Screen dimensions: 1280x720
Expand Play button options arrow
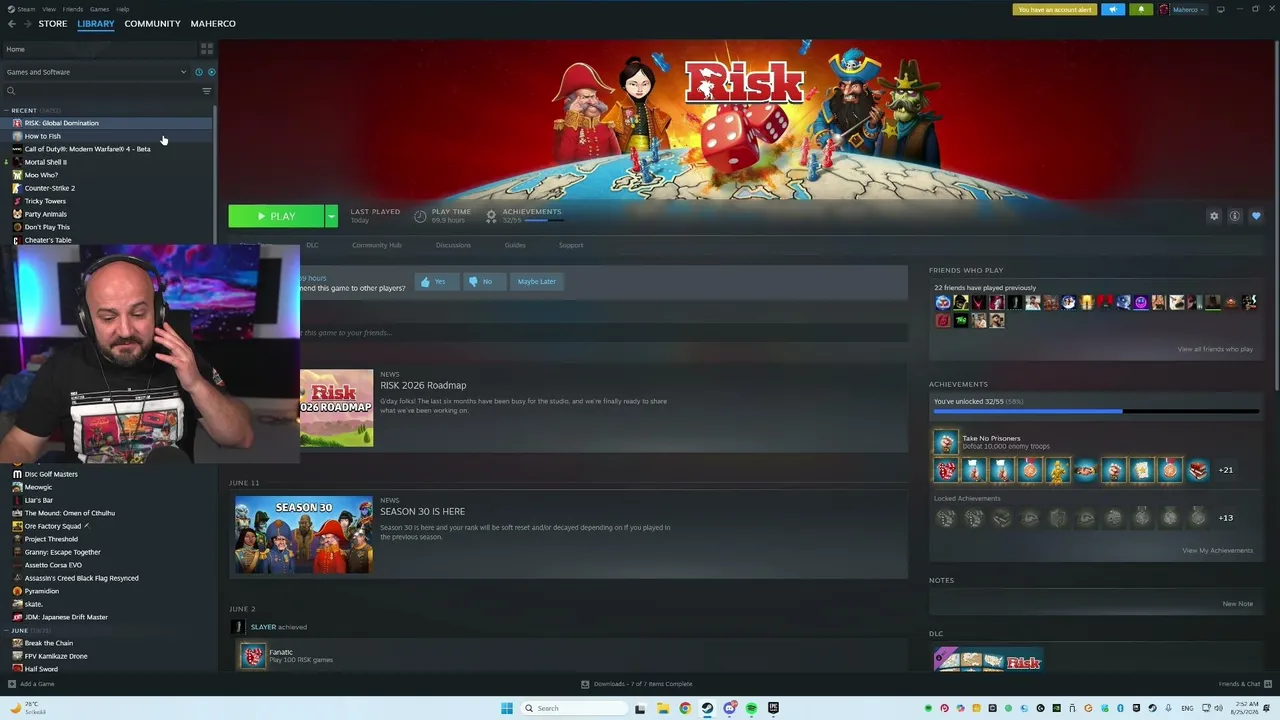point(331,216)
